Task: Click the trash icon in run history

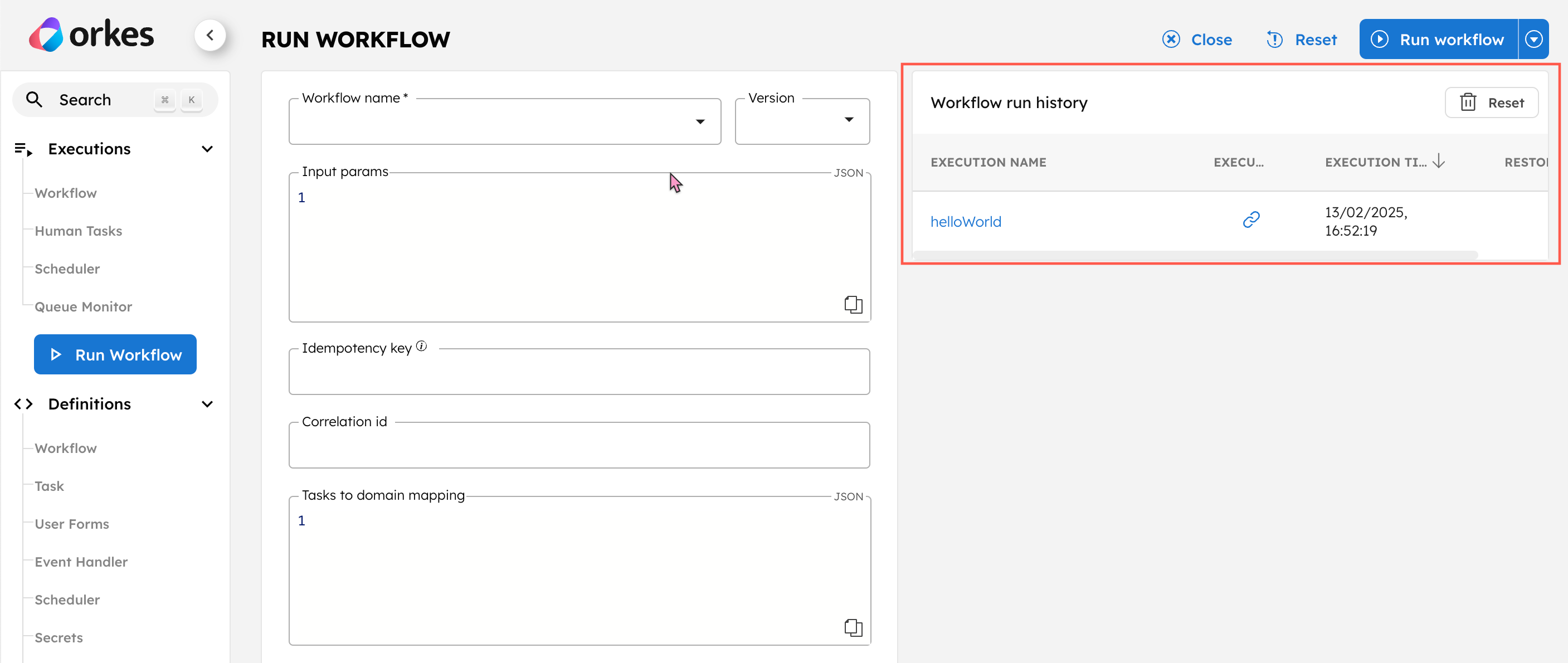Action: pyautogui.click(x=1468, y=103)
